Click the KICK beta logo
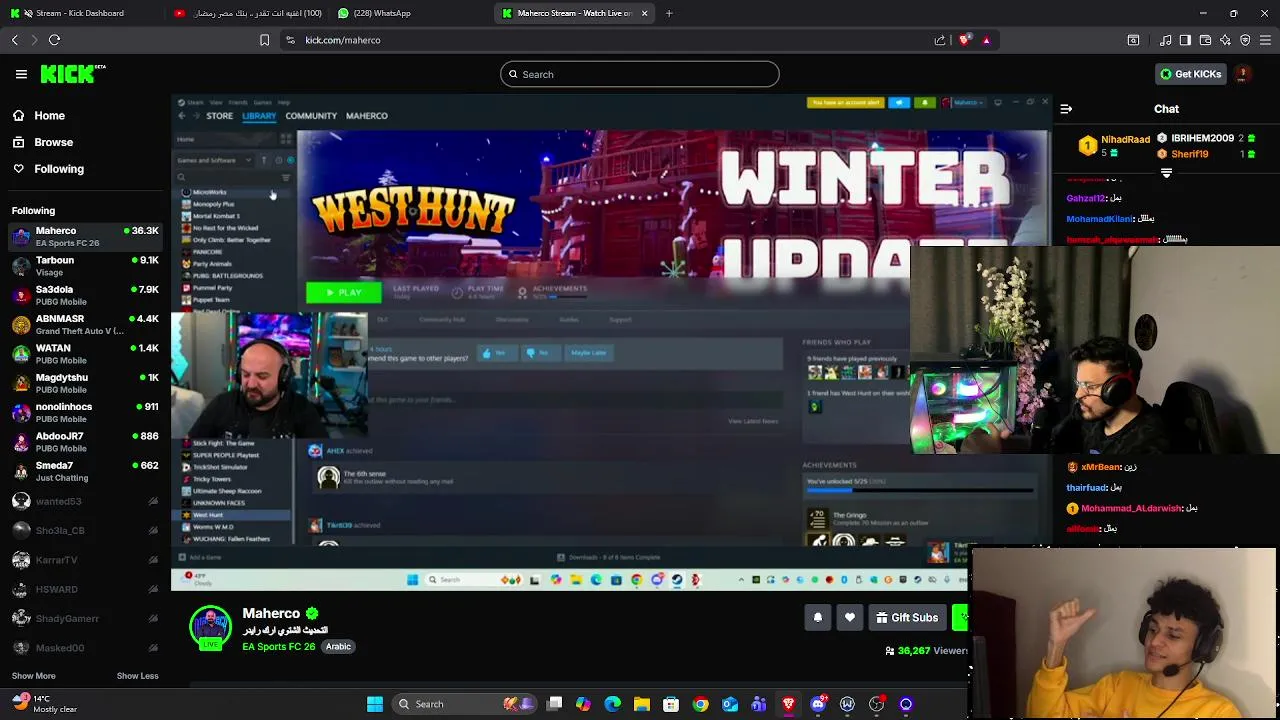 click(73, 74)
